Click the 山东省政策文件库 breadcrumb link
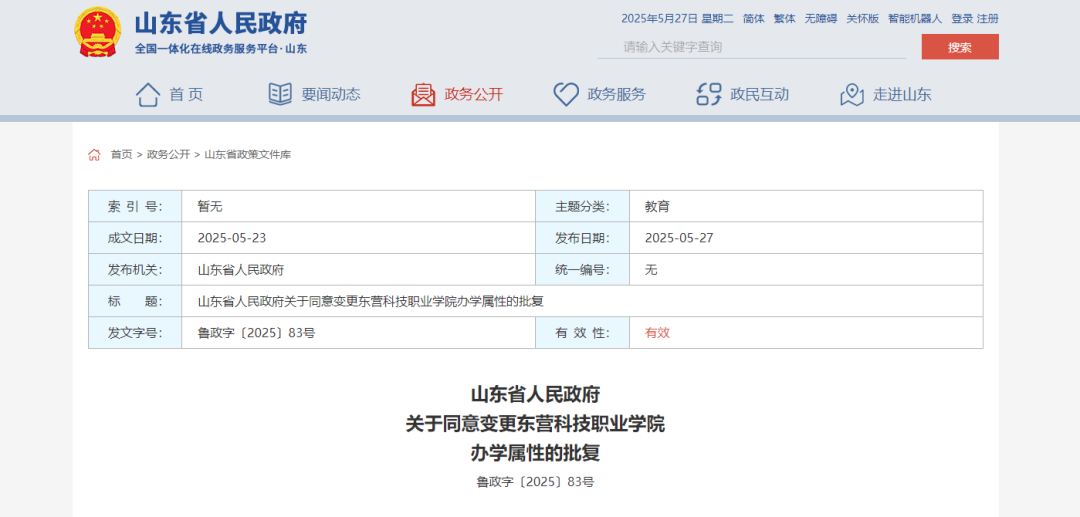This screenshot has height=517, width=1080. 247,155
